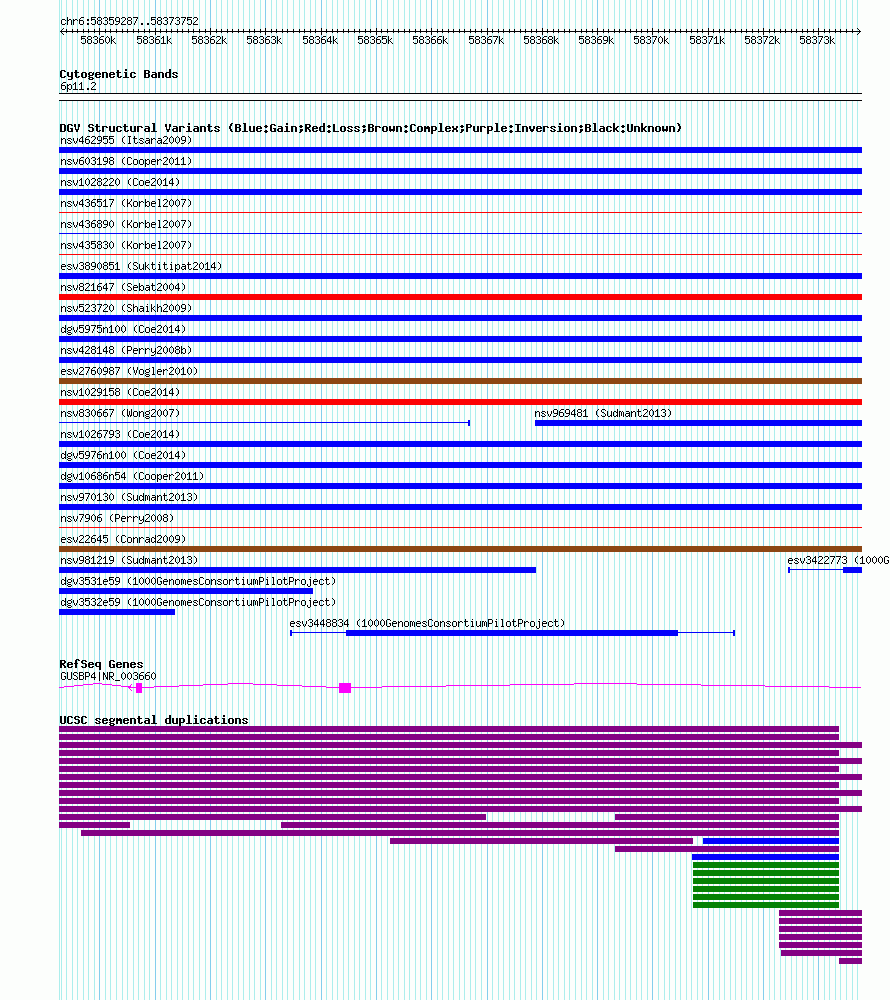890x1000 pixels.
Task: Click brown bar under esv22645 (Conrad2009)
Action: pyautogui.click(x=460, y=550)
